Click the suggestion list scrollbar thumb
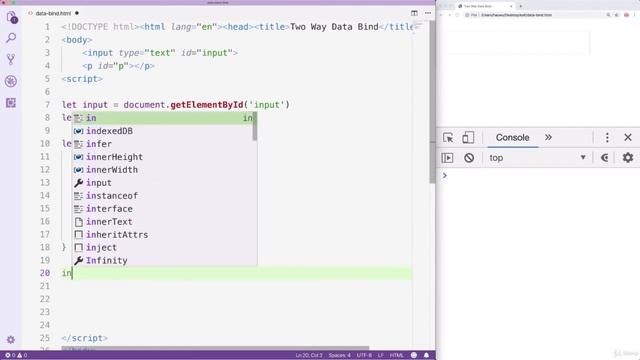Image resolution: width=640 pixels, height=360 pixels. pyautogui.click(x=255, y=127)
